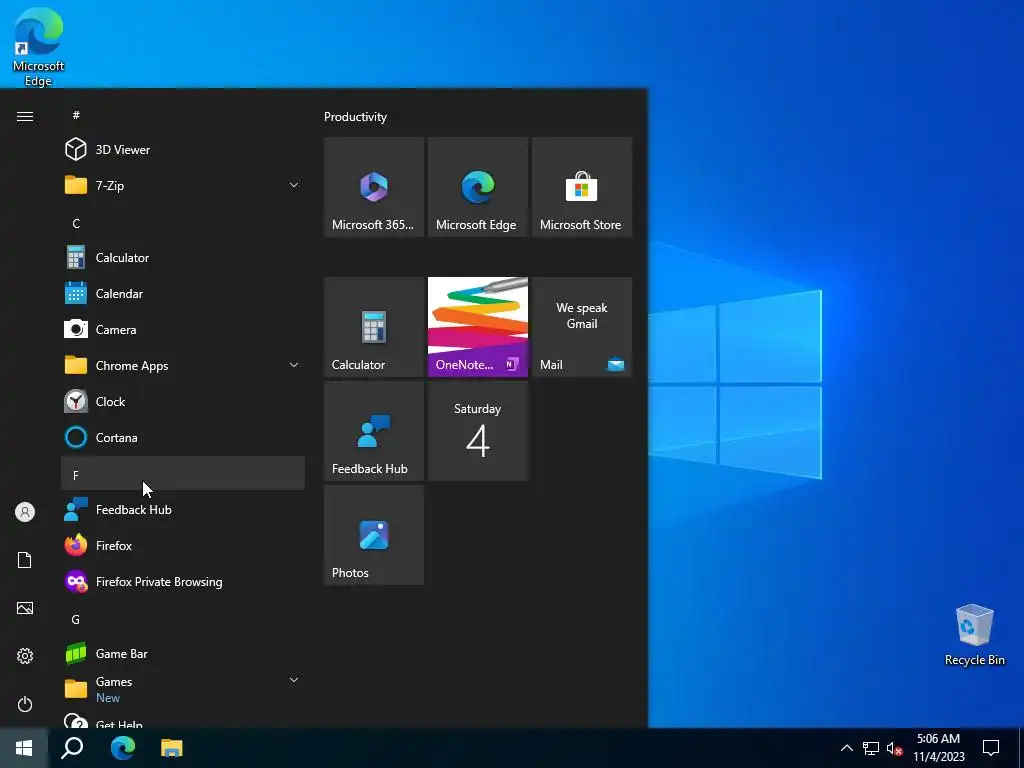
Task: Click the F letter header
Action: (183, 473)
